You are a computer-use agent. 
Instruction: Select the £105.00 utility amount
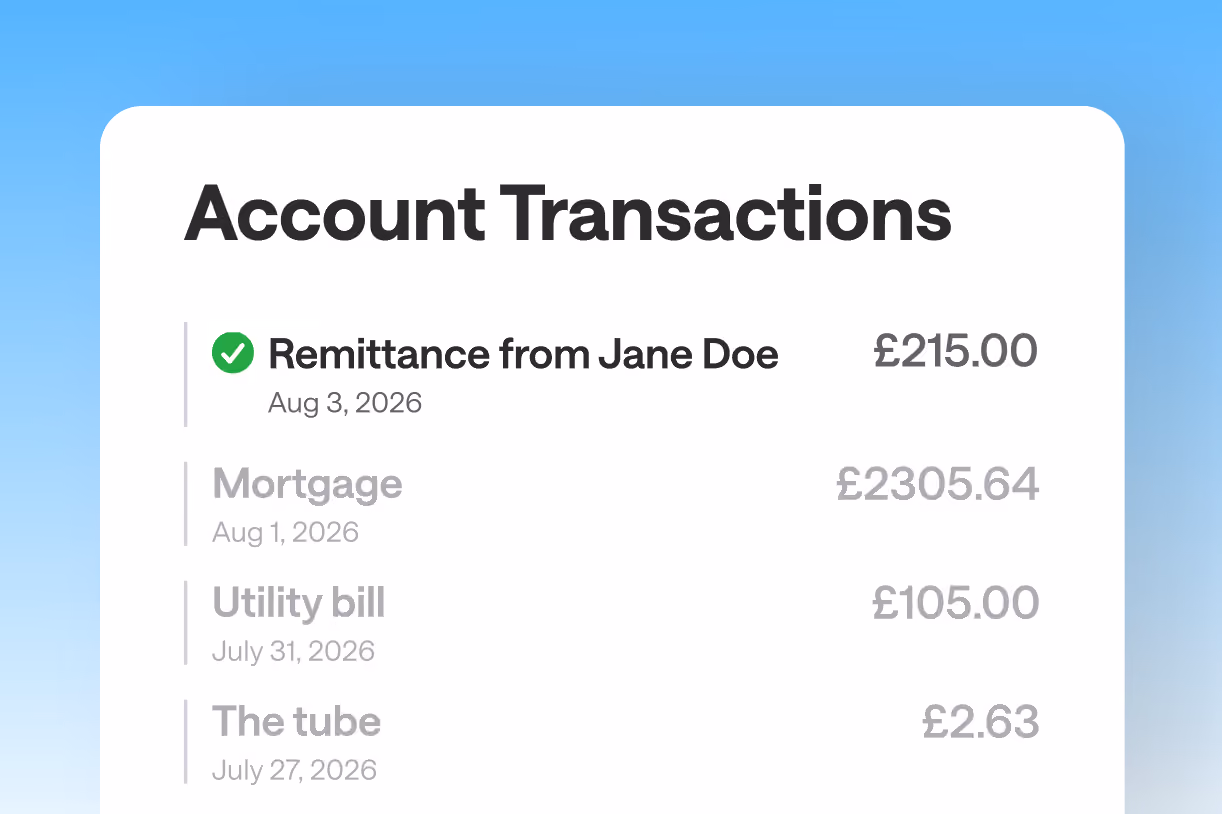[956, 603]
